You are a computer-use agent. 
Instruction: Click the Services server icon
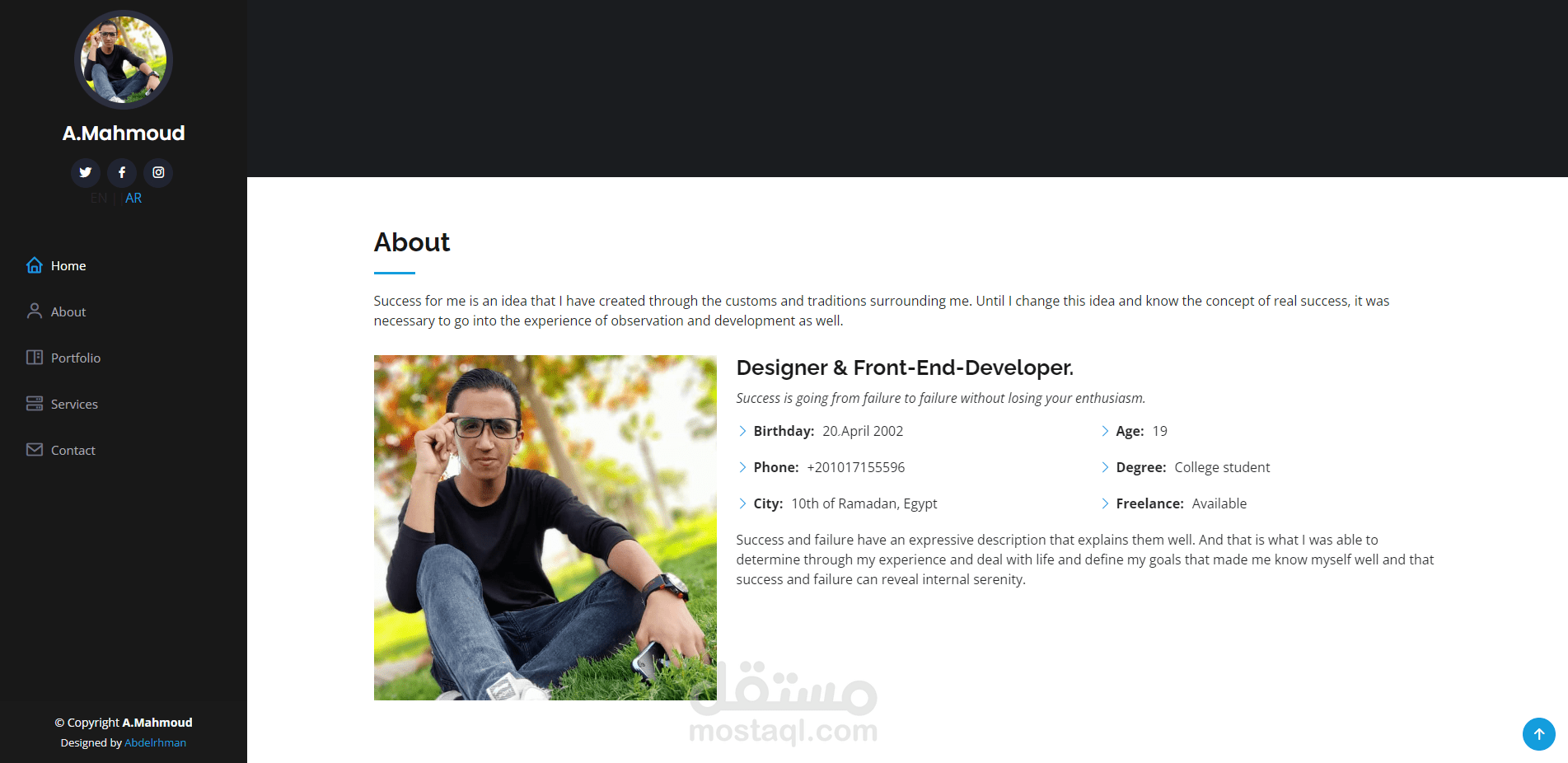click(35, 404)
